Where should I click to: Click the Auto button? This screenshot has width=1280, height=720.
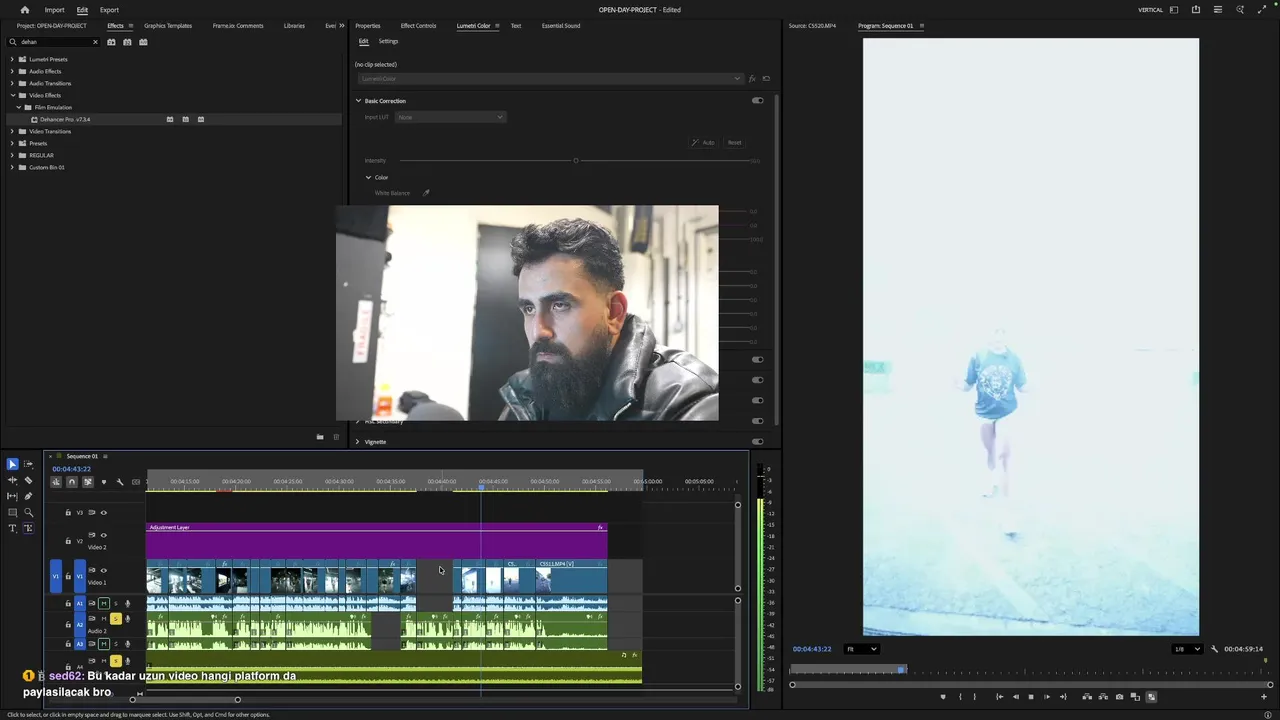(x=704, y=142)
